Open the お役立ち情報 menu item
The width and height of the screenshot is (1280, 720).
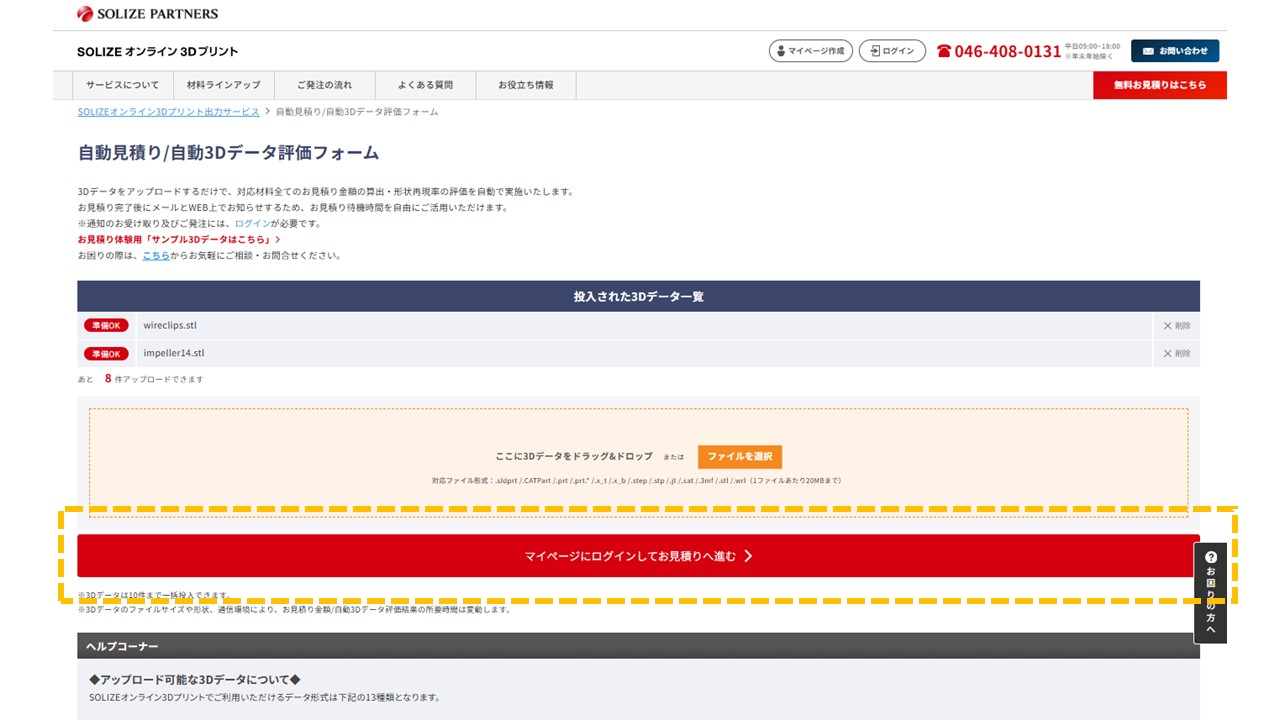(526, 85)
